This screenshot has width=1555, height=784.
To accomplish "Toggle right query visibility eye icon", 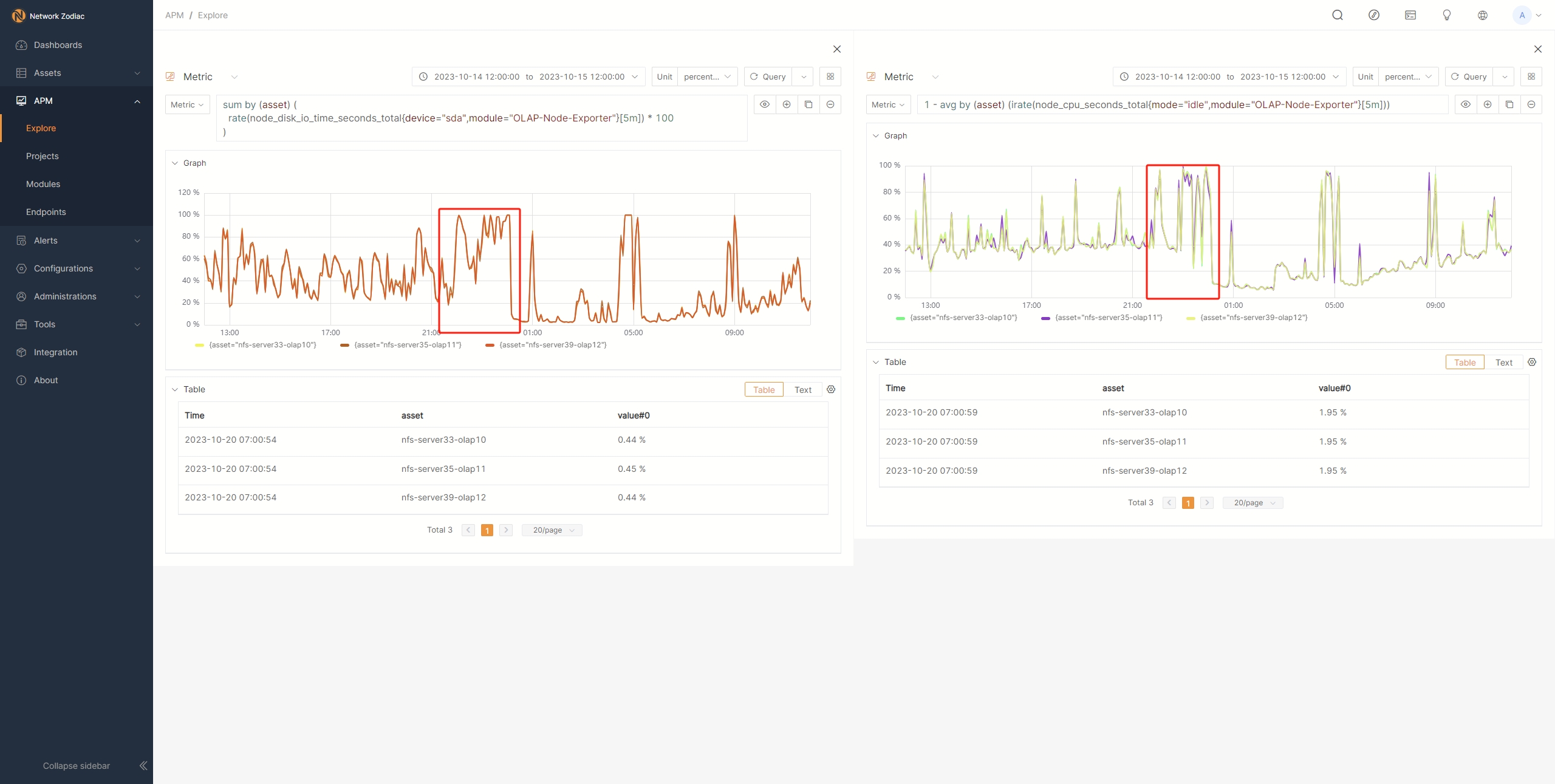I will [1465, 104].
